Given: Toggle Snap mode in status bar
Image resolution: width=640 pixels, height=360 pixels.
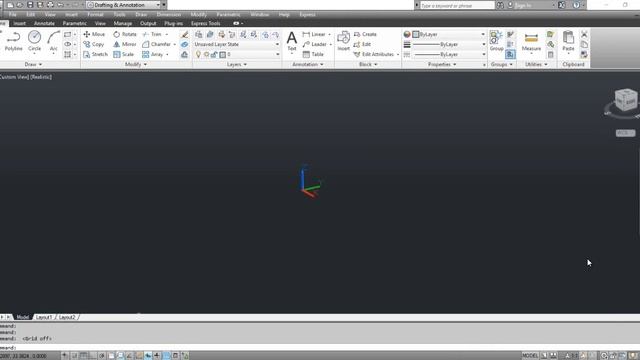Looking at the screenshot, I should pyautogui.click(x=74, y=356).
